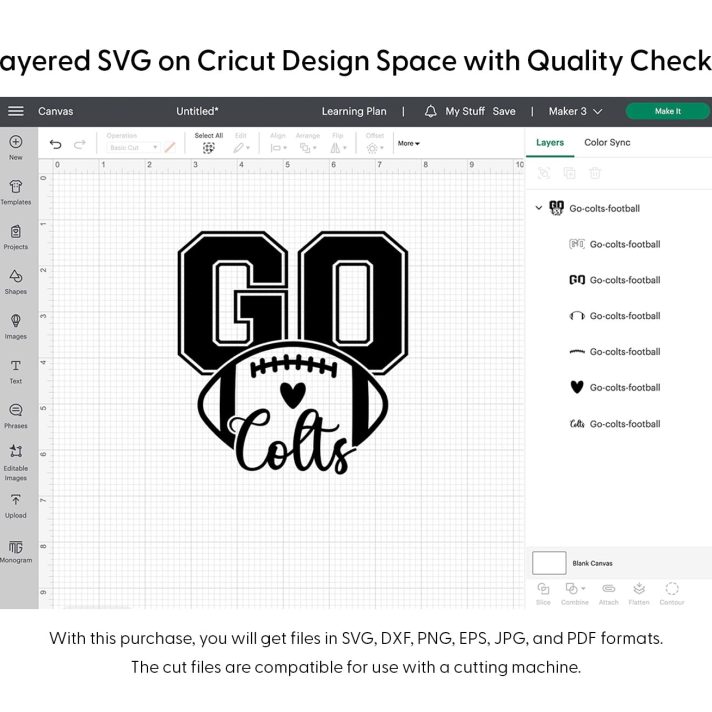Screen dimensions: 712x712
Task: Click the Untitled* project title
Action: click(x=197, y=111)
